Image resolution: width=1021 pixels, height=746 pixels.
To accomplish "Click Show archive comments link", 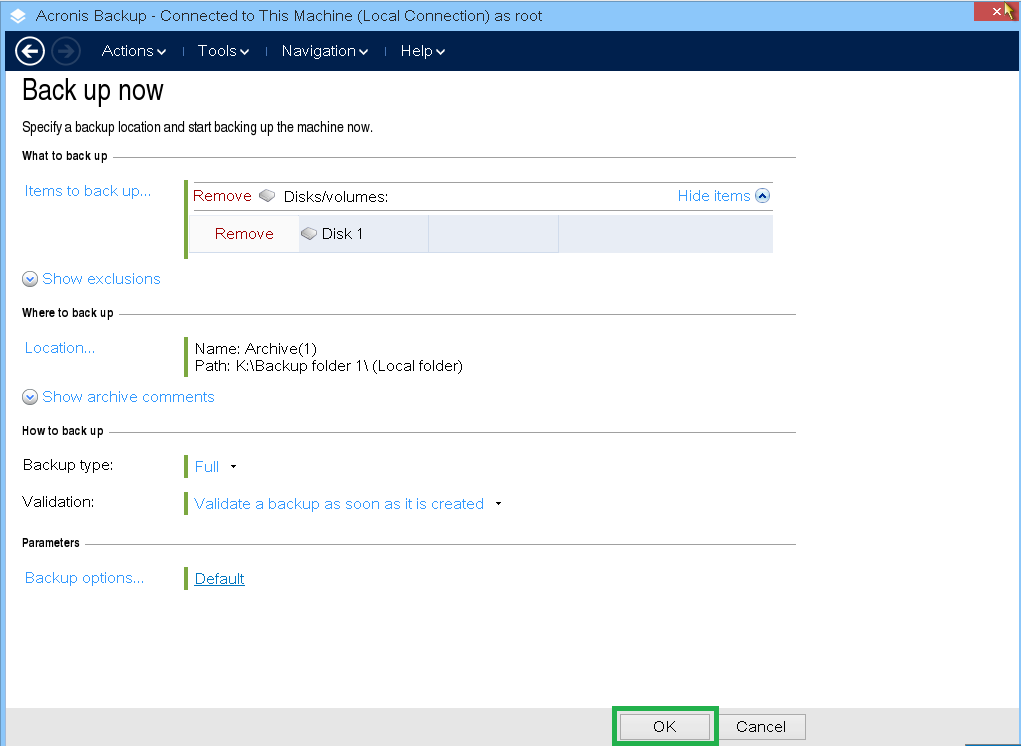I will (128, 397).
